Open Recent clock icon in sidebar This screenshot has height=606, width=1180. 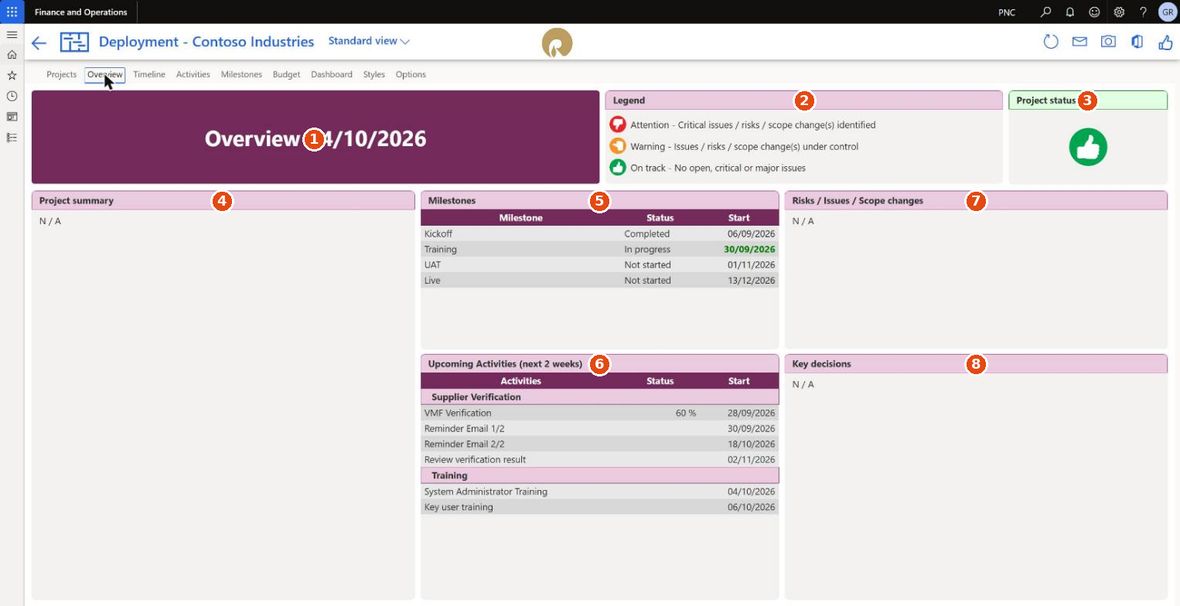pyautogui.click(x=12, y=96)
